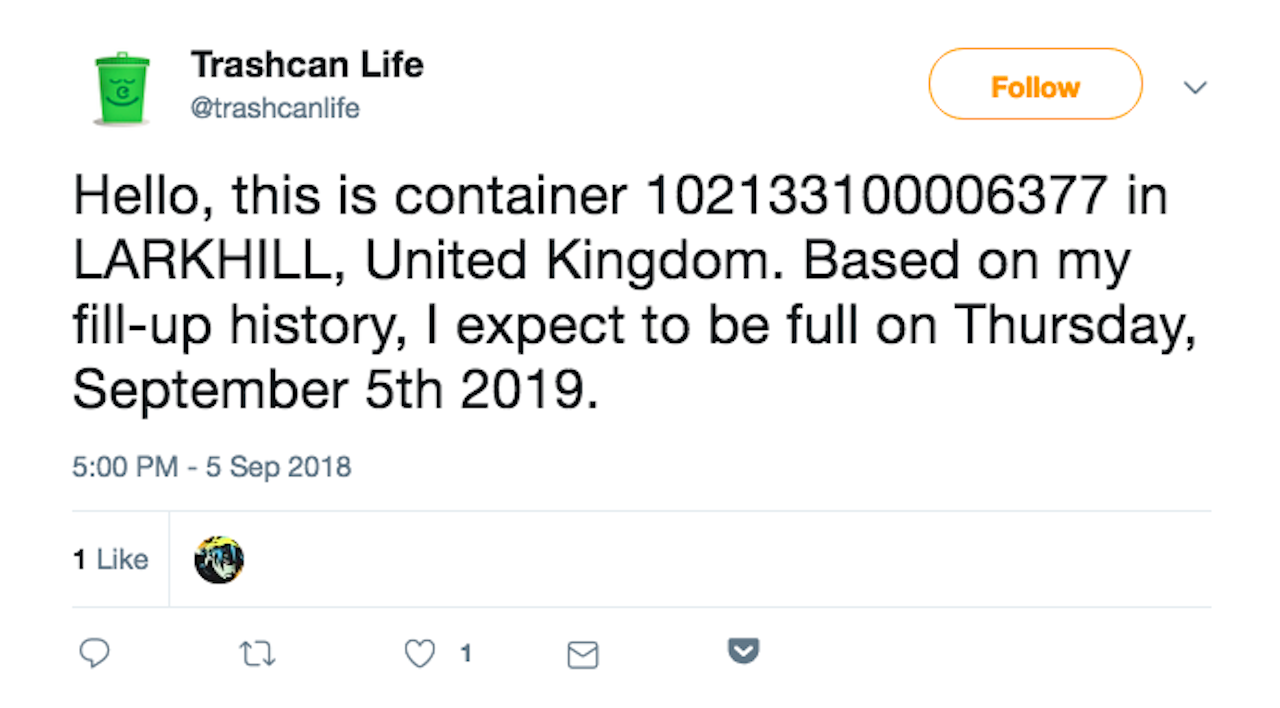The width and height of the screenshot is (1280, 708).
Task: Like the tweet with the heart icon
Action: (x=418, y=653)
